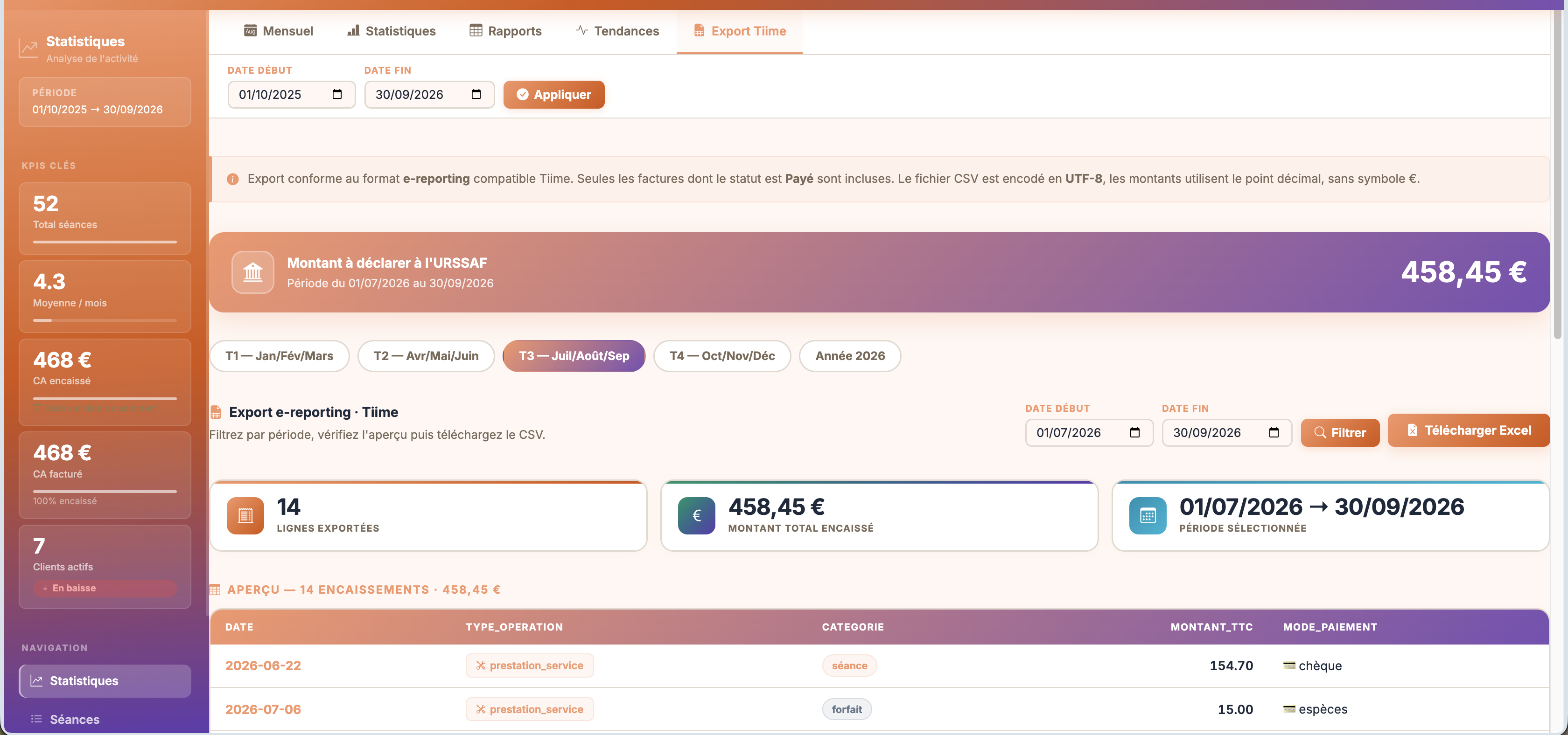Click the export Date fin field 30/09/2026
The image size is (1568, 735).
[1226, 433]
